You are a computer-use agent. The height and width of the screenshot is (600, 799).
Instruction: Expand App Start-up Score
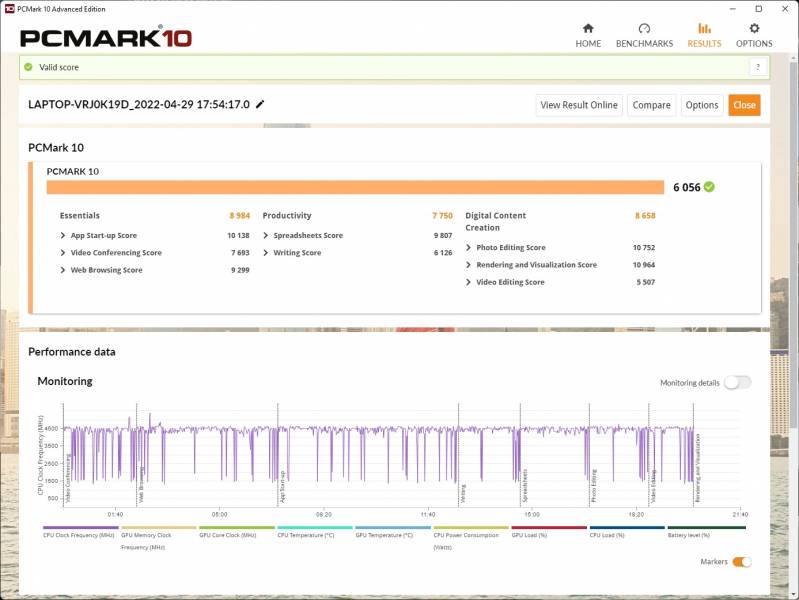(63, 235)
